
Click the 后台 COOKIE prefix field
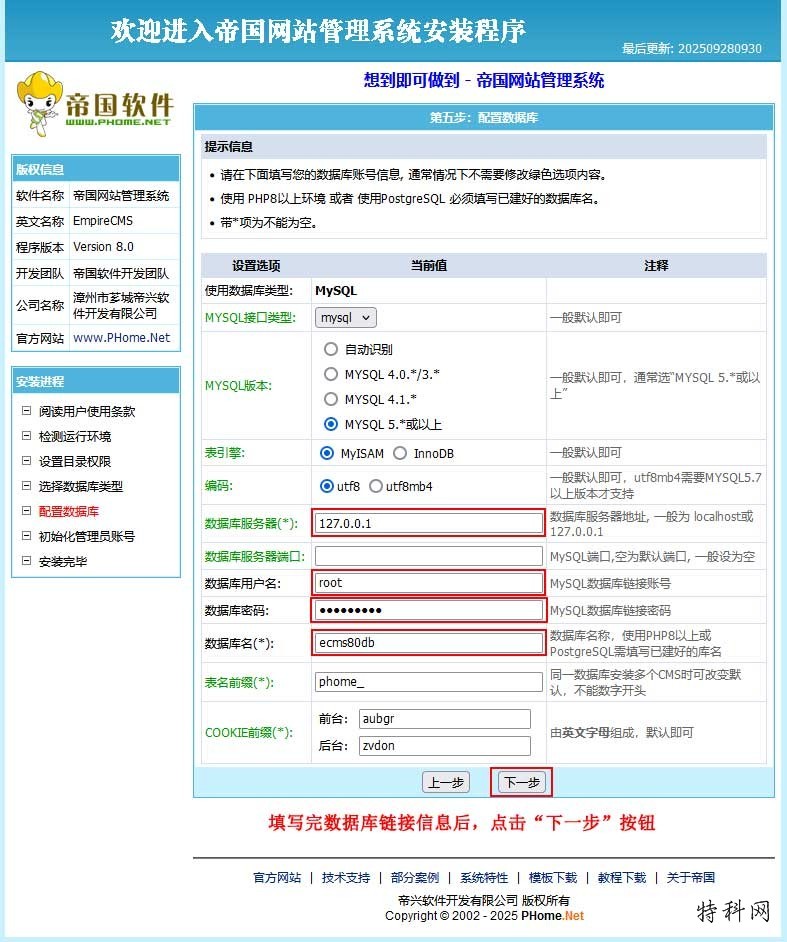coord(445,746)
